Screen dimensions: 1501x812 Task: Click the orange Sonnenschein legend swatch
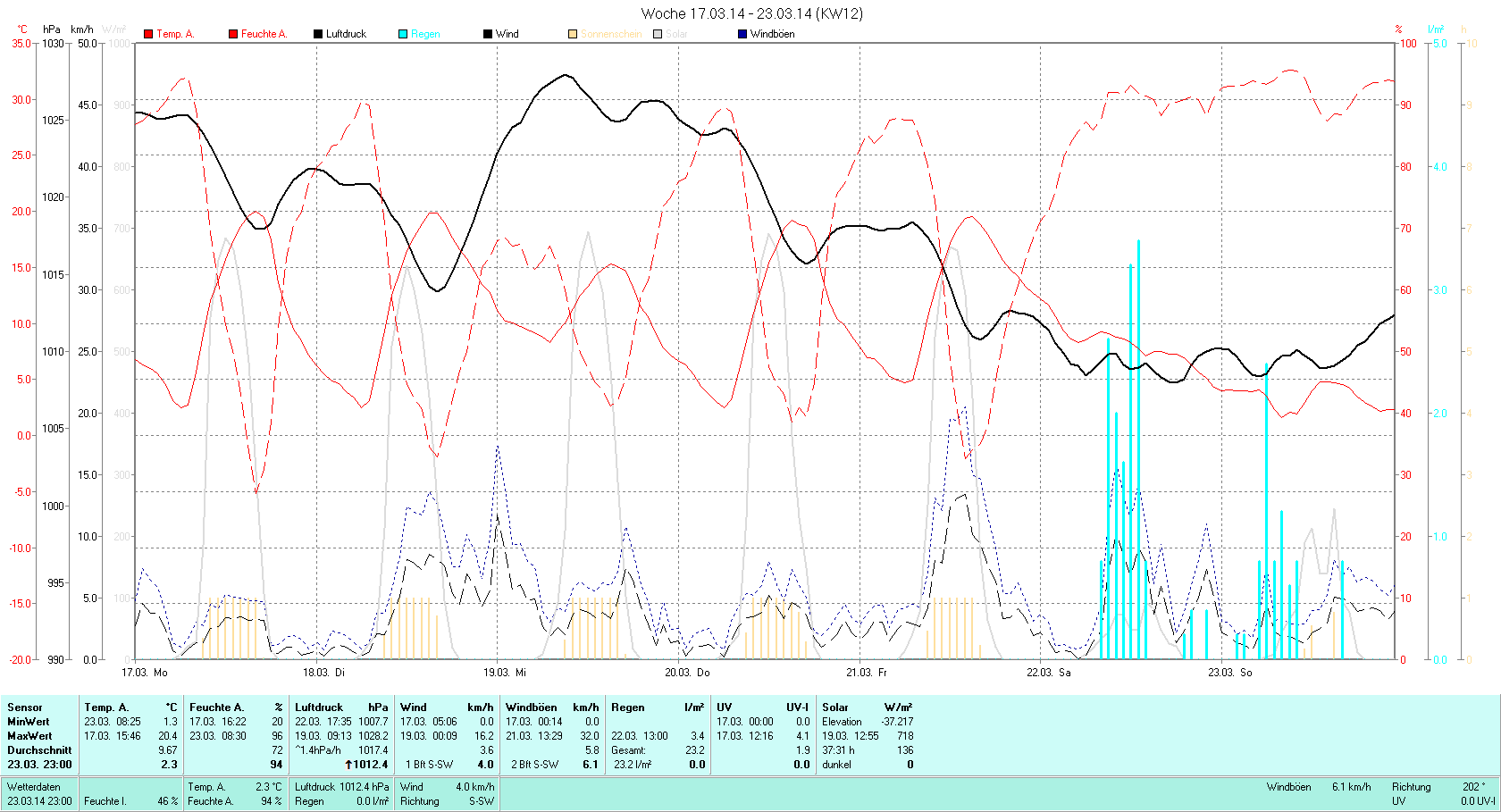tap(573, 34)
